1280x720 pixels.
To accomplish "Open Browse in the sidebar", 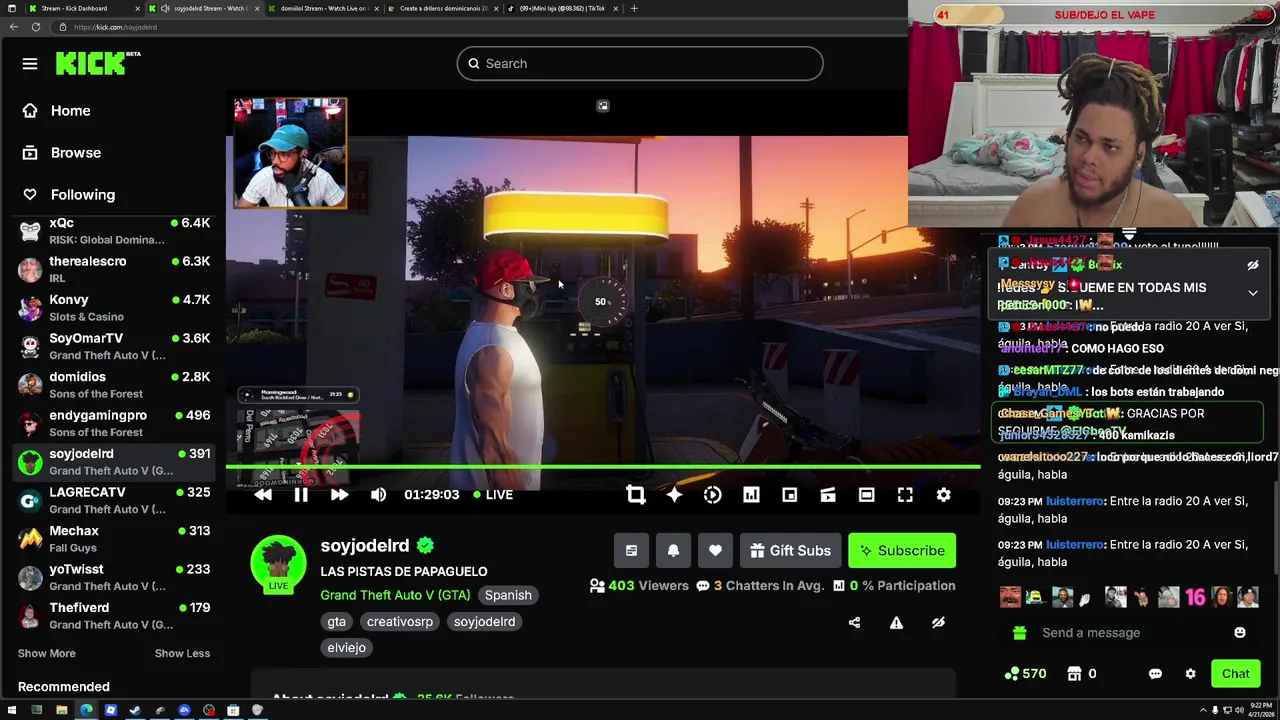I will (x=62, y=153).
